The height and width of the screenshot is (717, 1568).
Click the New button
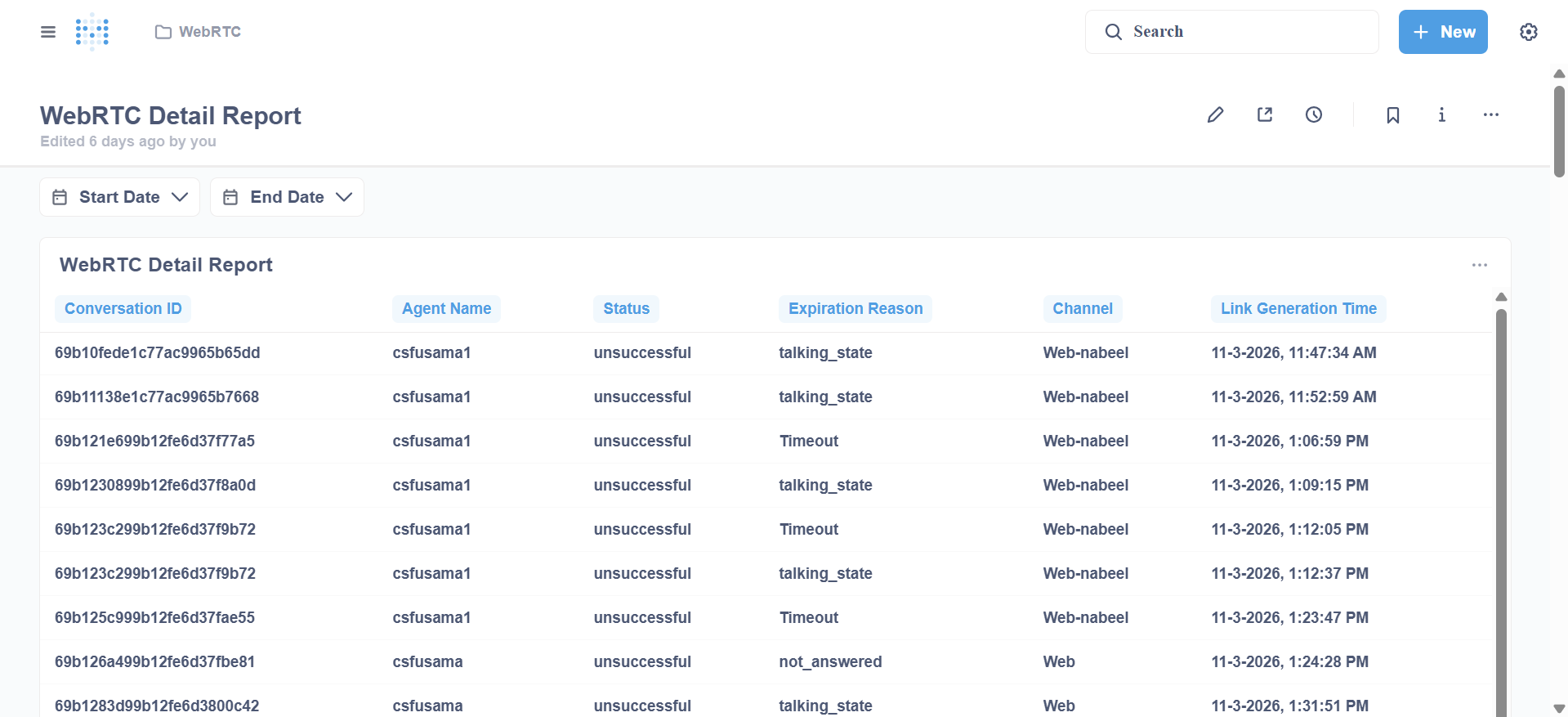point(1442,32)
